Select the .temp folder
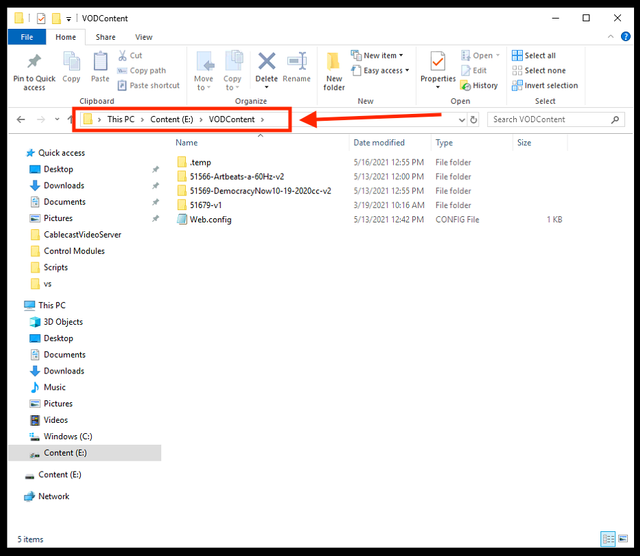The height and width of the screenshot is (556, 640). [200, 162]
